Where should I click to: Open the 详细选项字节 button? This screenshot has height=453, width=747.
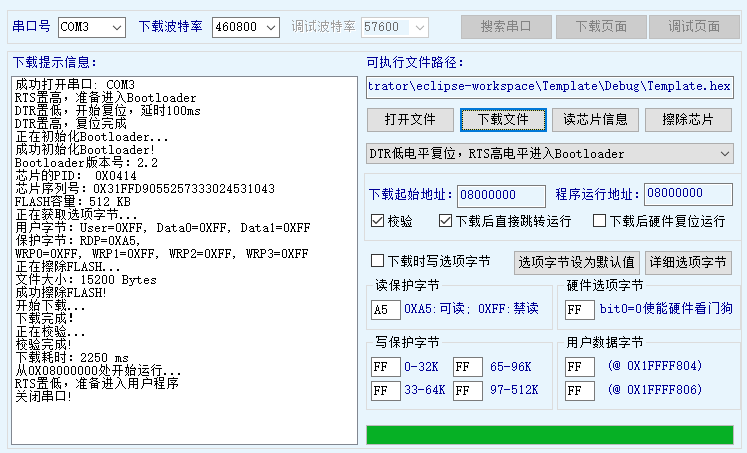688,262
